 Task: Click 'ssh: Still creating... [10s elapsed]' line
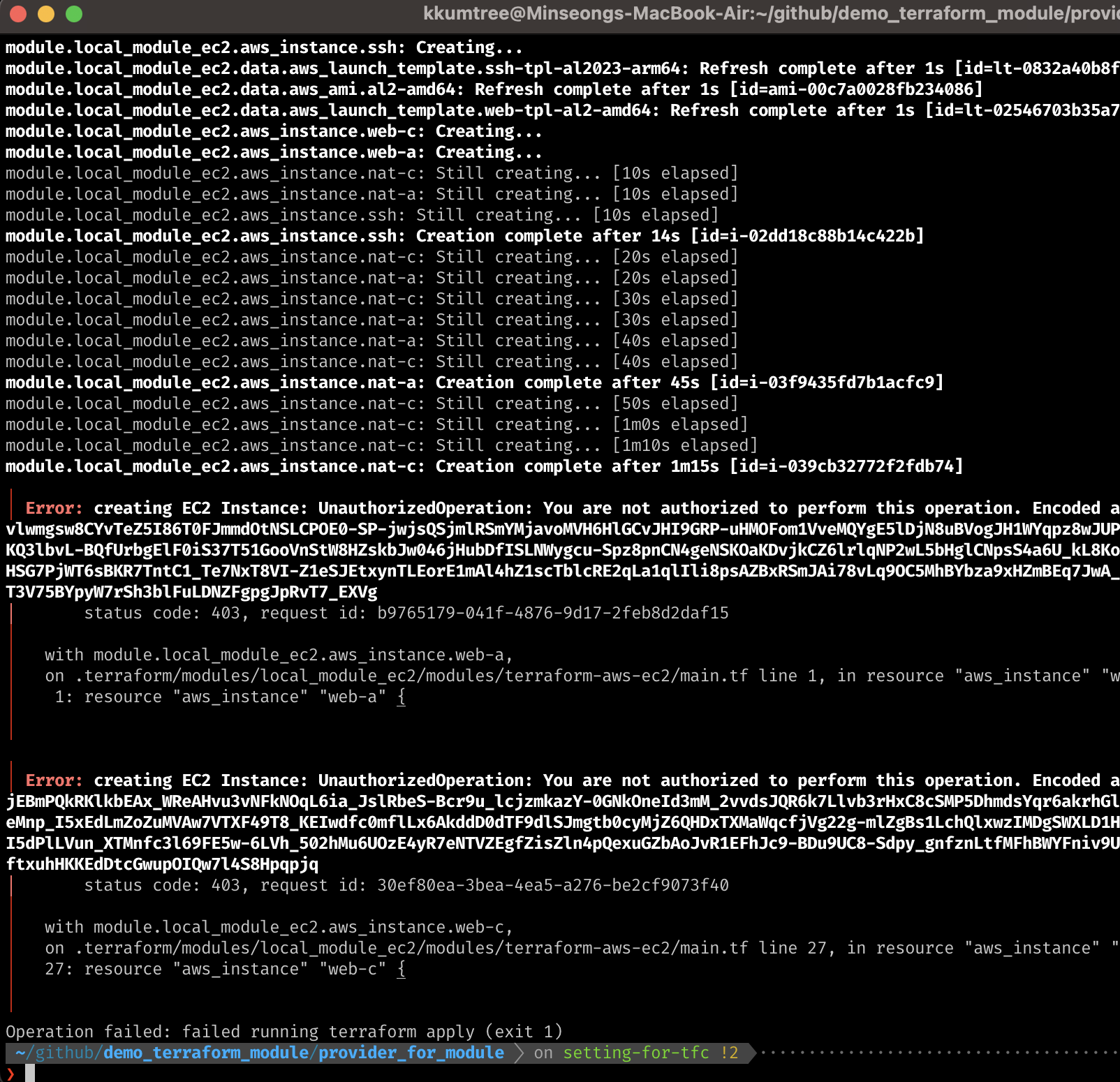[362, 215]
